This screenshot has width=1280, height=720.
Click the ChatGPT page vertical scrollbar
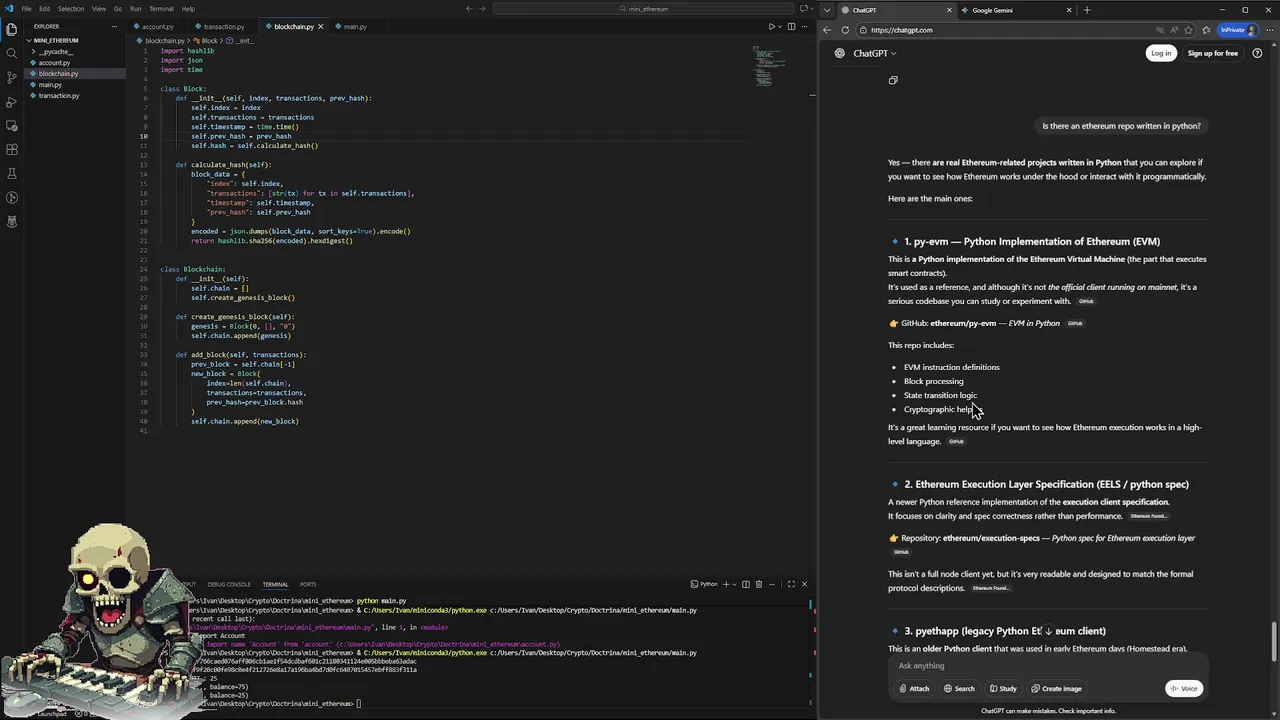coord(1274,640)
